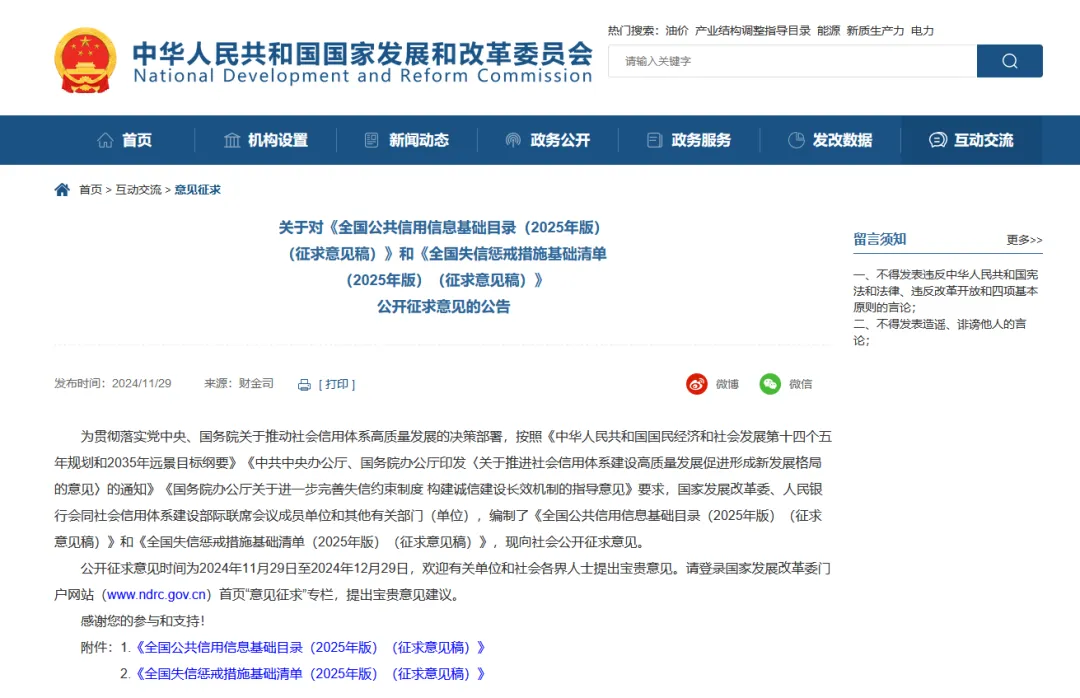Click the publish date 2024/11/29
Viewport: 1080px width, 698px height.
pyautogui.click(x=141, y=383)
